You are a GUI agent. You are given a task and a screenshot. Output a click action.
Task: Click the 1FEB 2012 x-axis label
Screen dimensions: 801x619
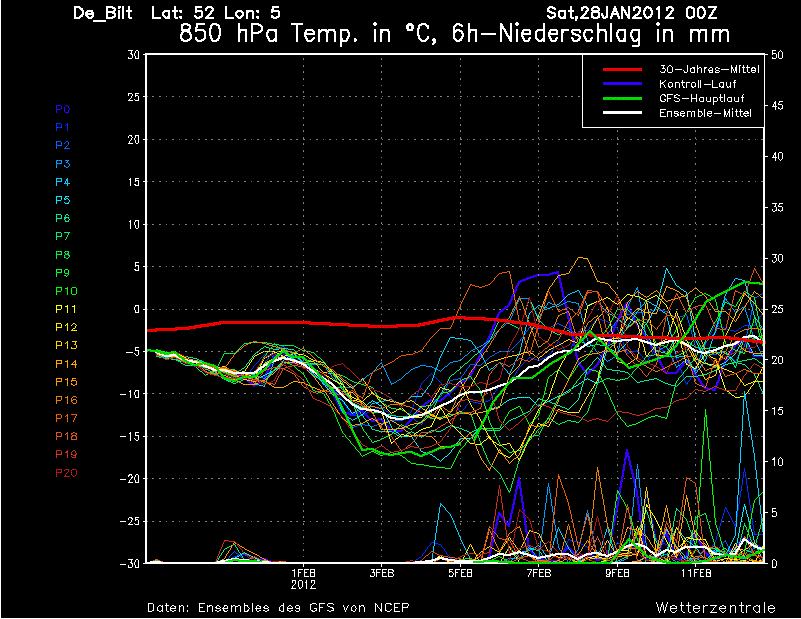(303, 579)
